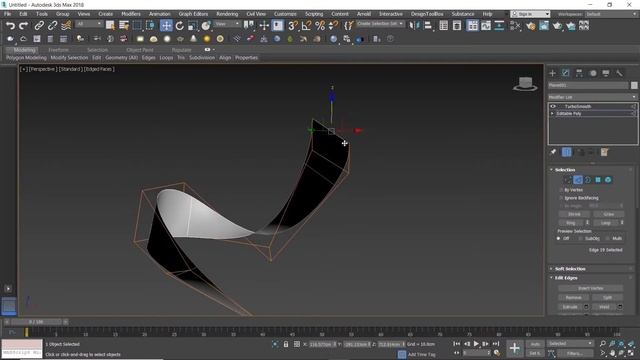This screenshot has height=360, width=640.
Task: Click the Remove edge button
Action: click(x=573, y=298)
